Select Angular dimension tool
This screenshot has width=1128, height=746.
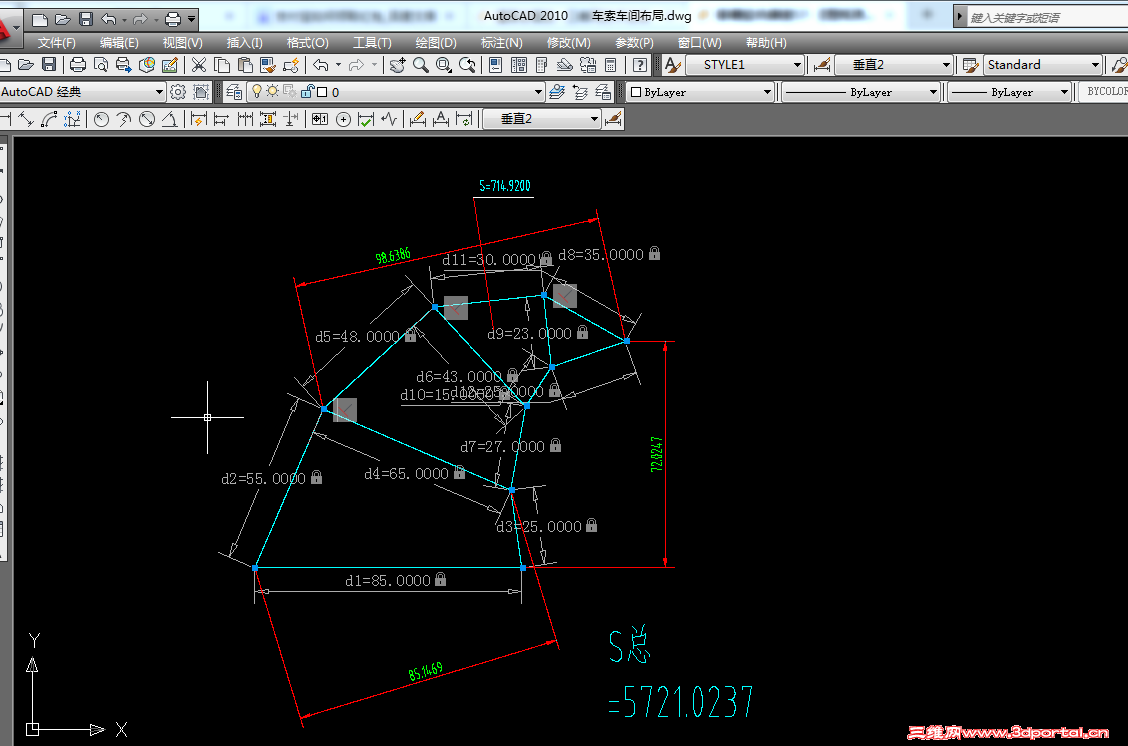170,119
